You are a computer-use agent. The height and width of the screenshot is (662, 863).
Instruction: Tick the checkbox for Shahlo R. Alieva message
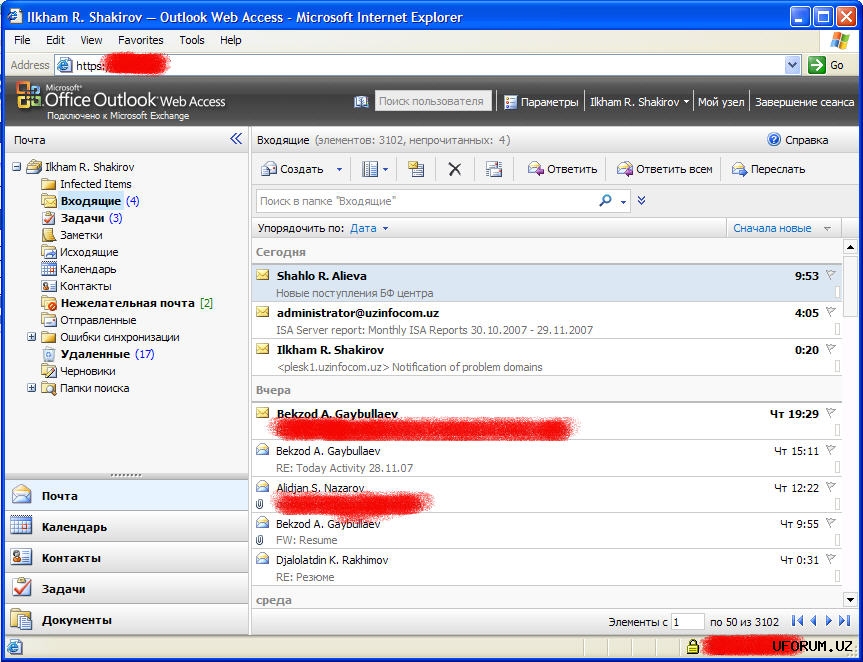pyautogui.click(x=837, y=292)
